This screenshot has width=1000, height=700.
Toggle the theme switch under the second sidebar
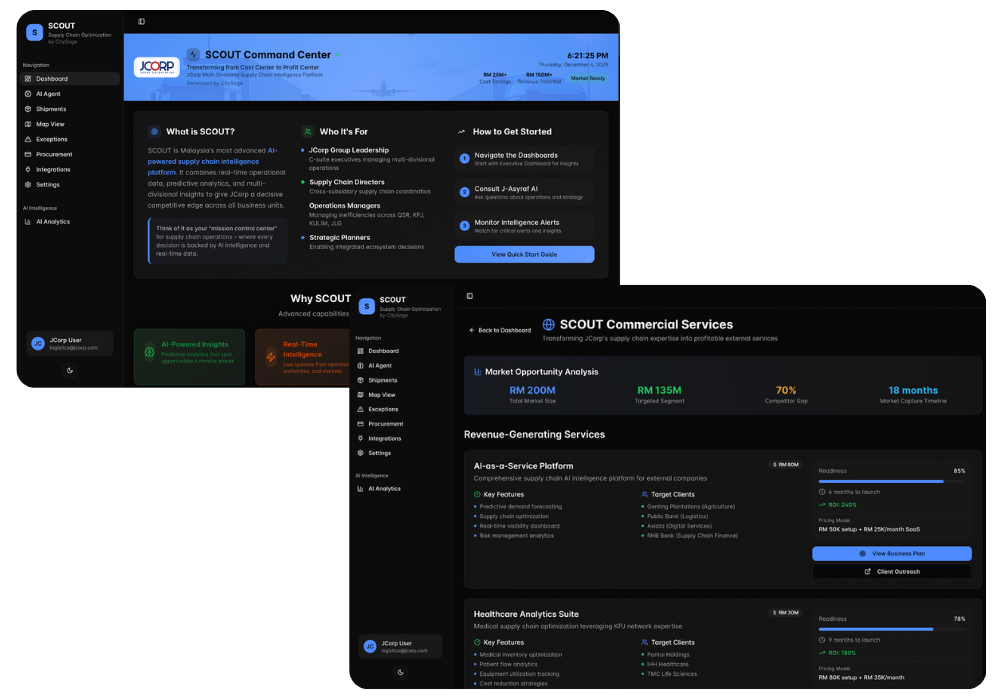coord(400,672)
